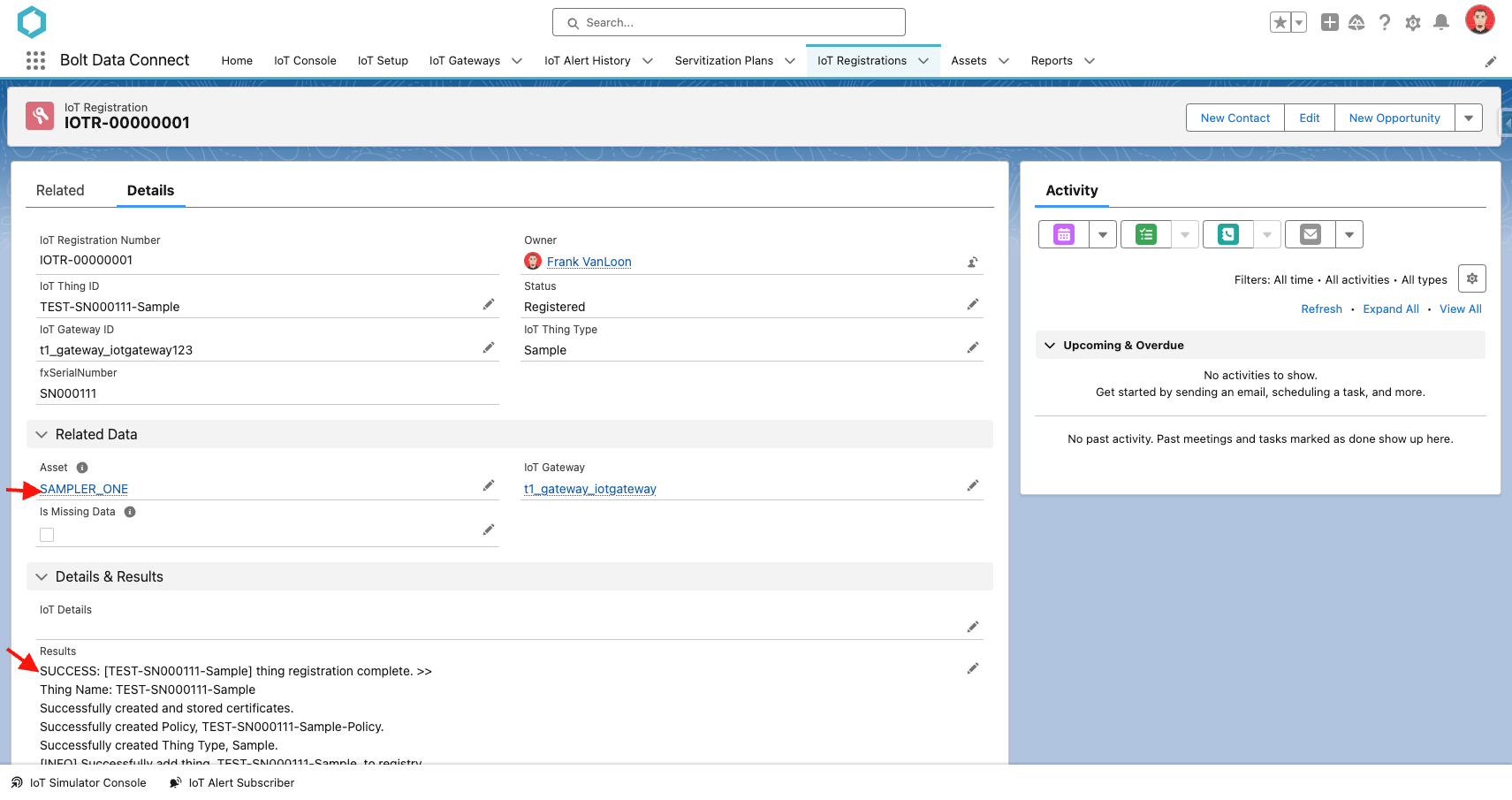Open the Frank VanLoon owner link

[589, 262]
